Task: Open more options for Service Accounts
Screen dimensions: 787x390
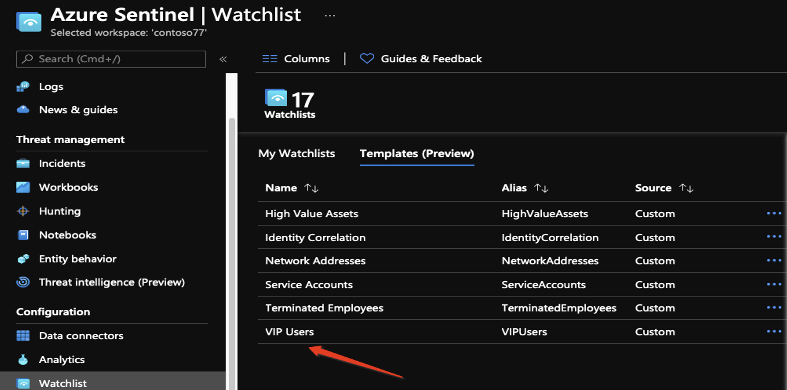Action: tap(774, 285)
